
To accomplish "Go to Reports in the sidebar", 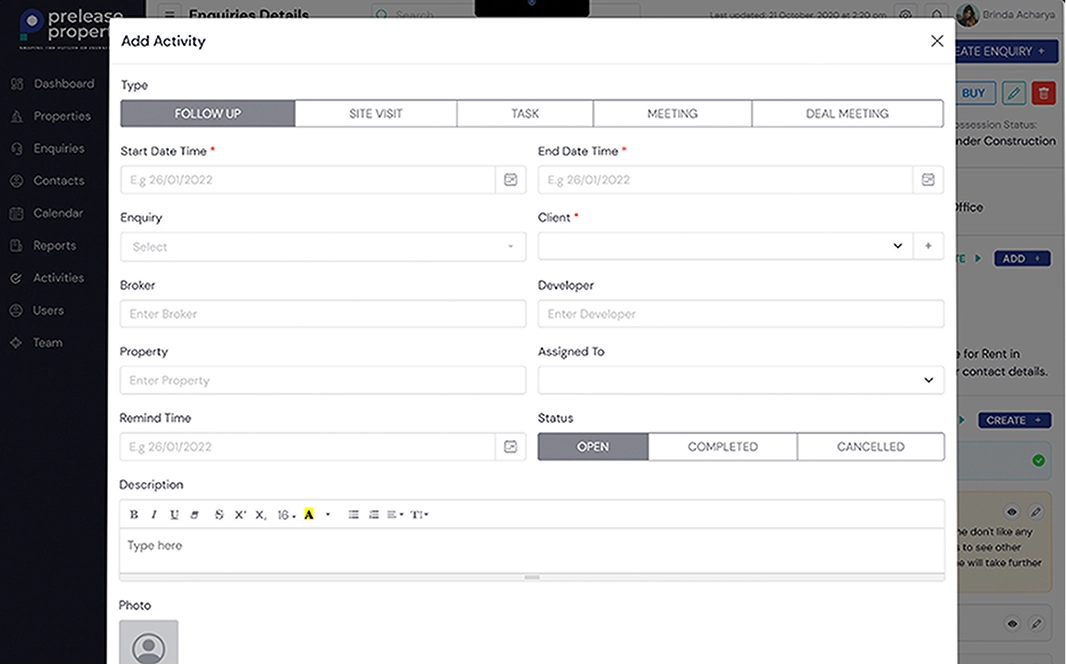I will [x=54, y=246].
